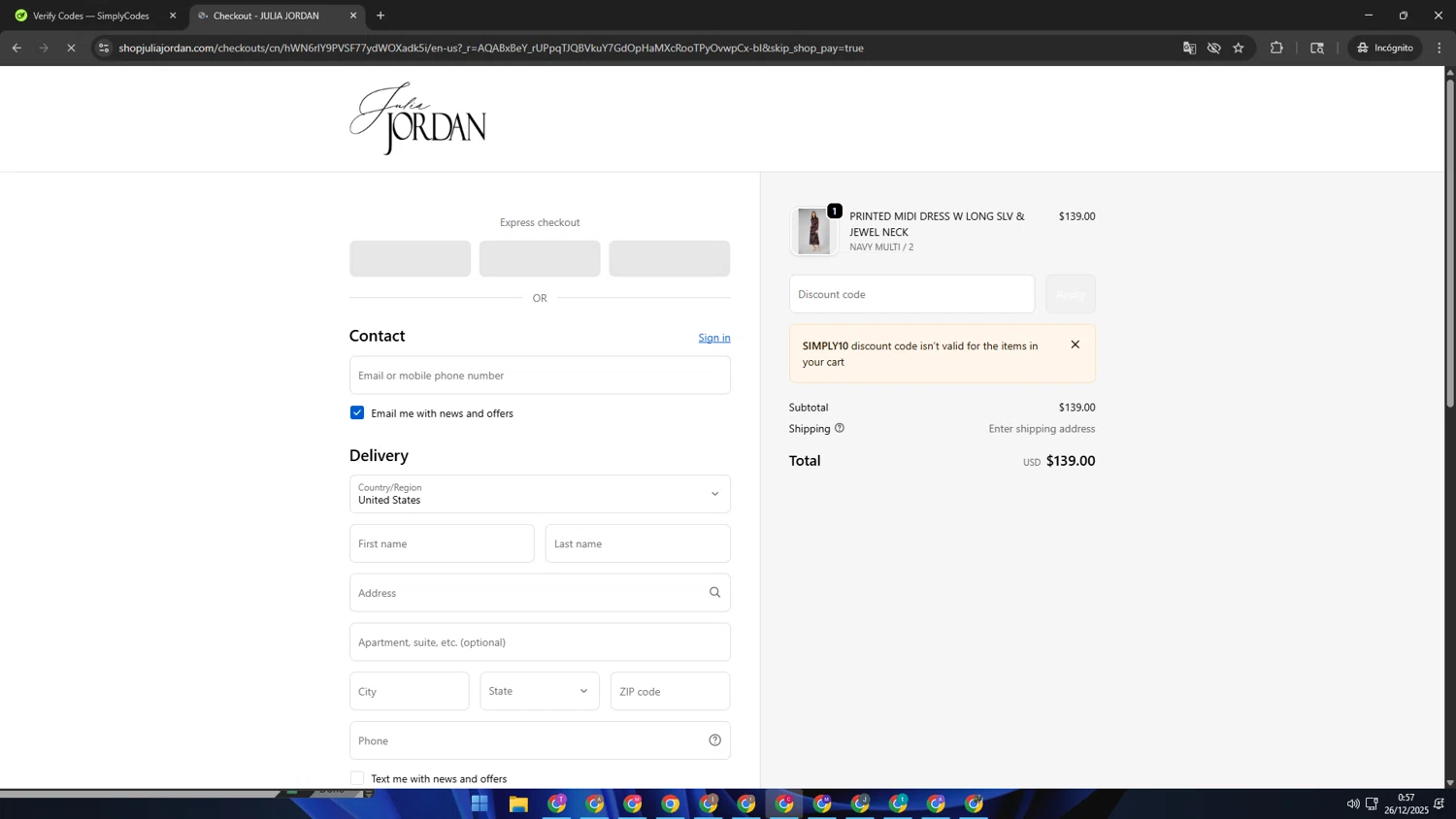The image size is (1456, 819).
Task: Open the network icon in system tray
Action: (1372, 803)
